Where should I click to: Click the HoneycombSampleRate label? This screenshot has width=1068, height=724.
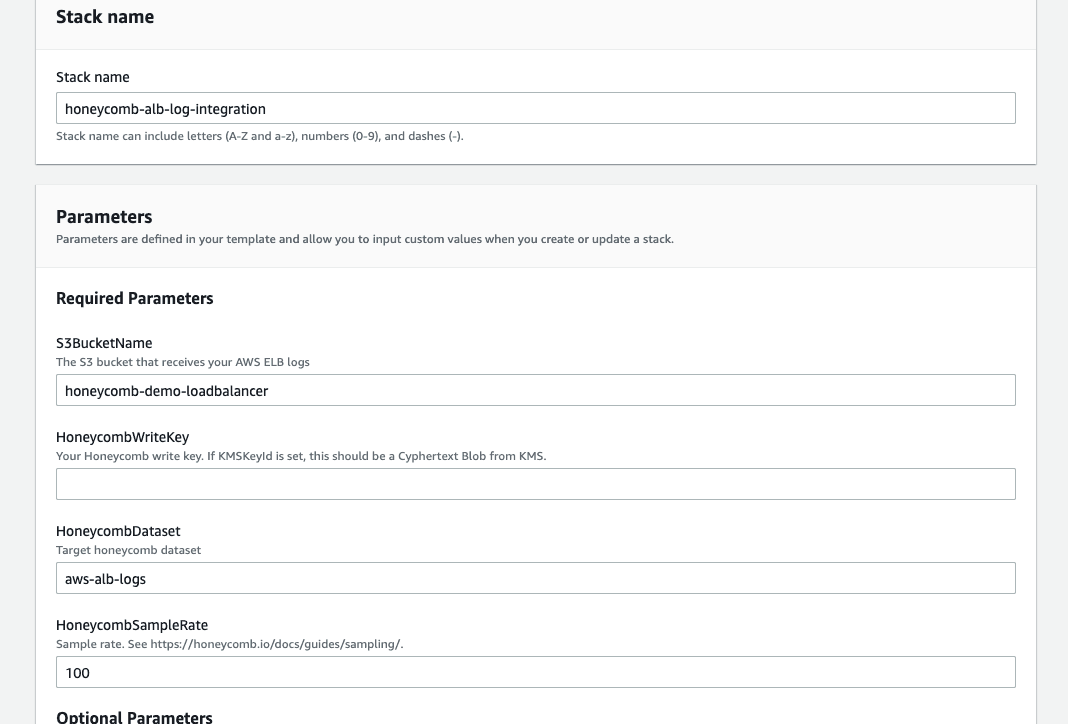[132, 625]
